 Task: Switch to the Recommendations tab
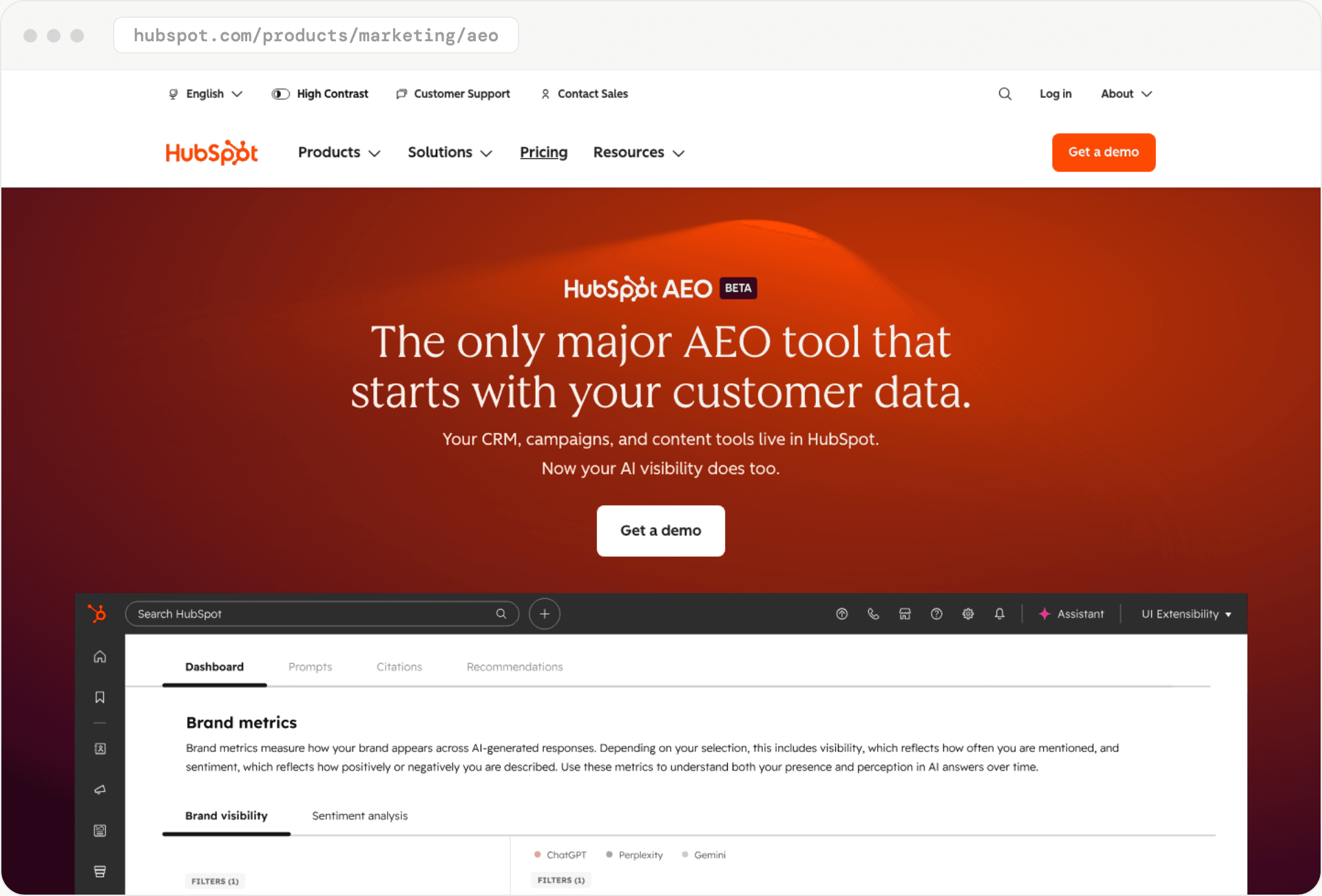pos(514,667)
